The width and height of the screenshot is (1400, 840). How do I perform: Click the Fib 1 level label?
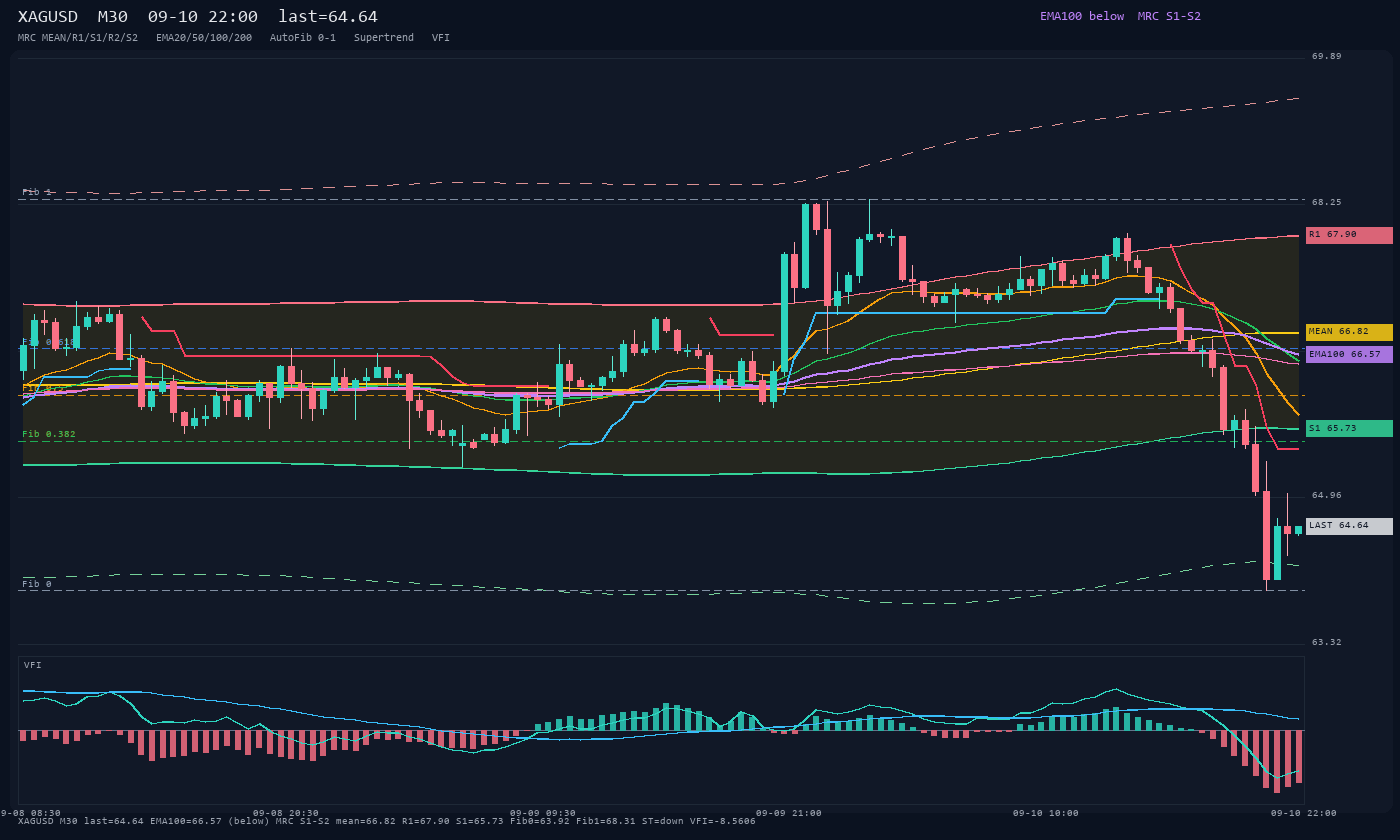coord(37,192)
